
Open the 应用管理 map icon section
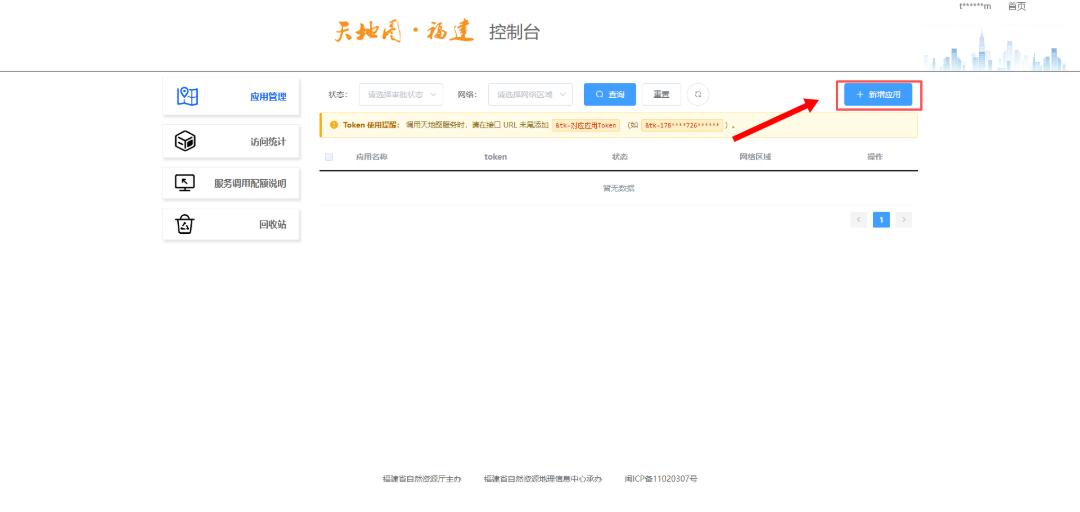point(187,96)
